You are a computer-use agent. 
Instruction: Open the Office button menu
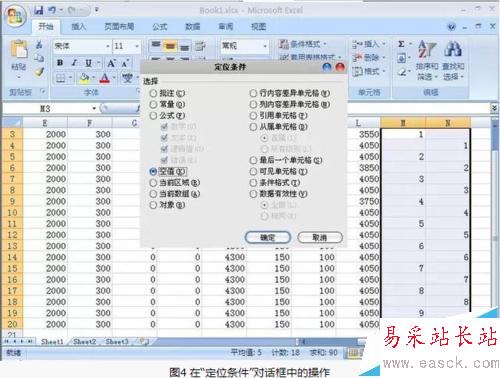(x=16, y=16)
